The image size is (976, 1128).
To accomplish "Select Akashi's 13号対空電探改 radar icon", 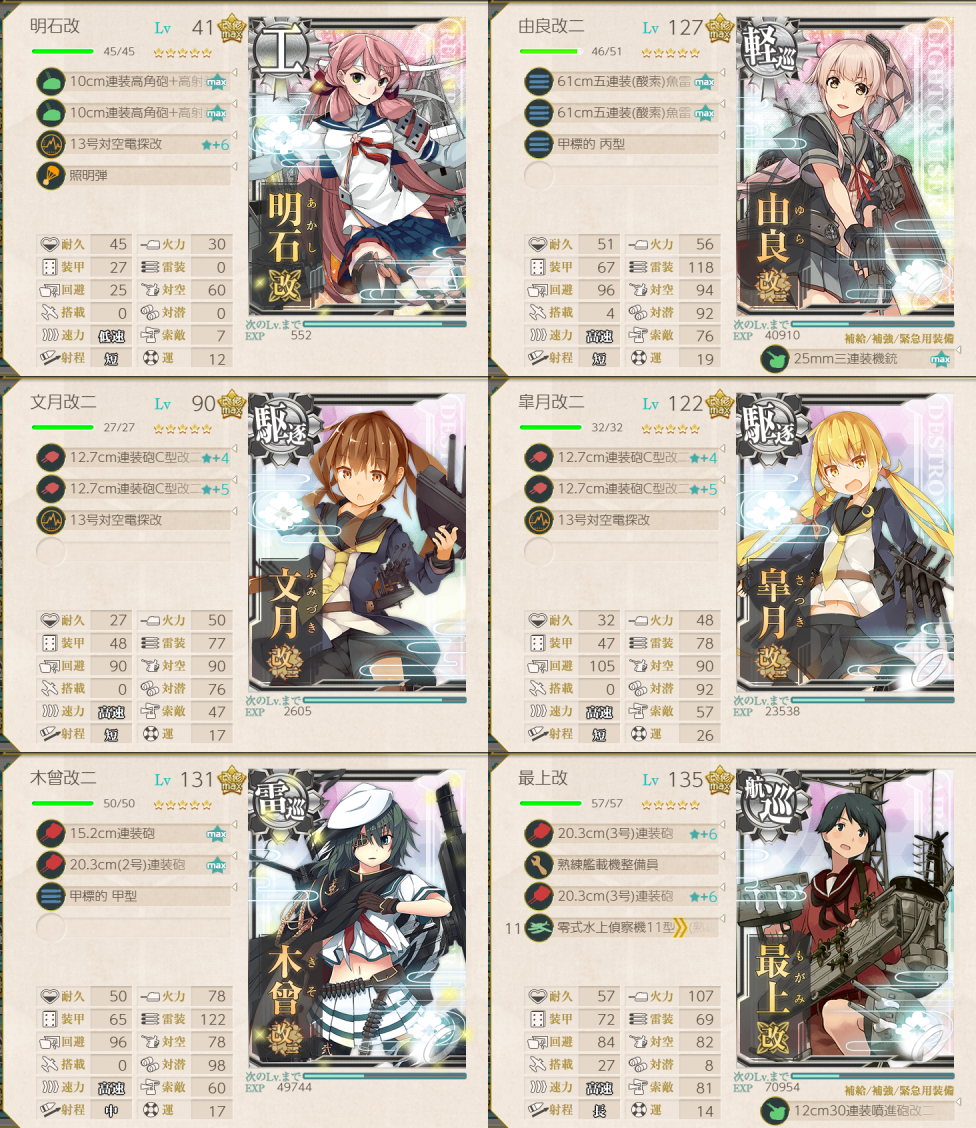I will coord(51,144).
